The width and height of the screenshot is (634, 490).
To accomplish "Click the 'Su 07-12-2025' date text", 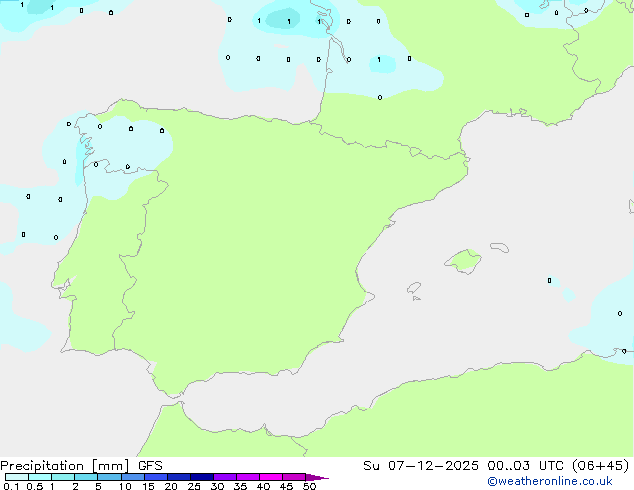I will click(x=421, y=466).
